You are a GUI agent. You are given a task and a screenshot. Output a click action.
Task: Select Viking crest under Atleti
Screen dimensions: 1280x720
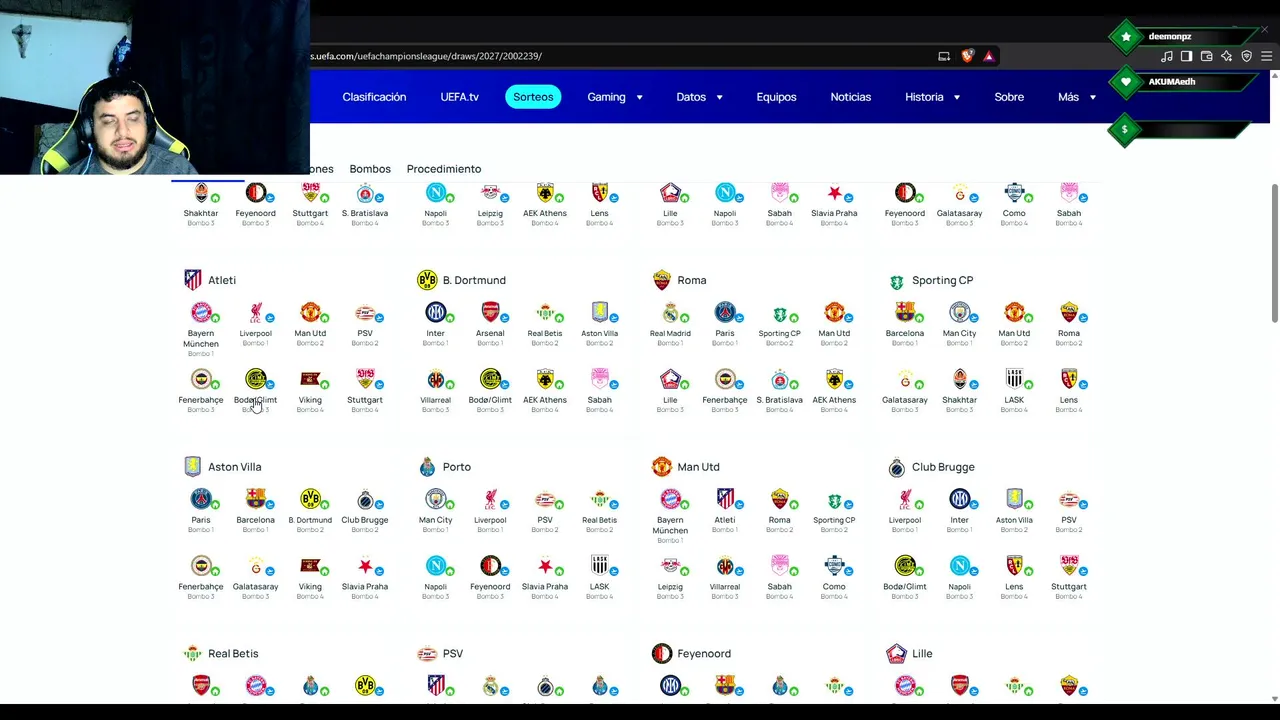pos(310,379)
